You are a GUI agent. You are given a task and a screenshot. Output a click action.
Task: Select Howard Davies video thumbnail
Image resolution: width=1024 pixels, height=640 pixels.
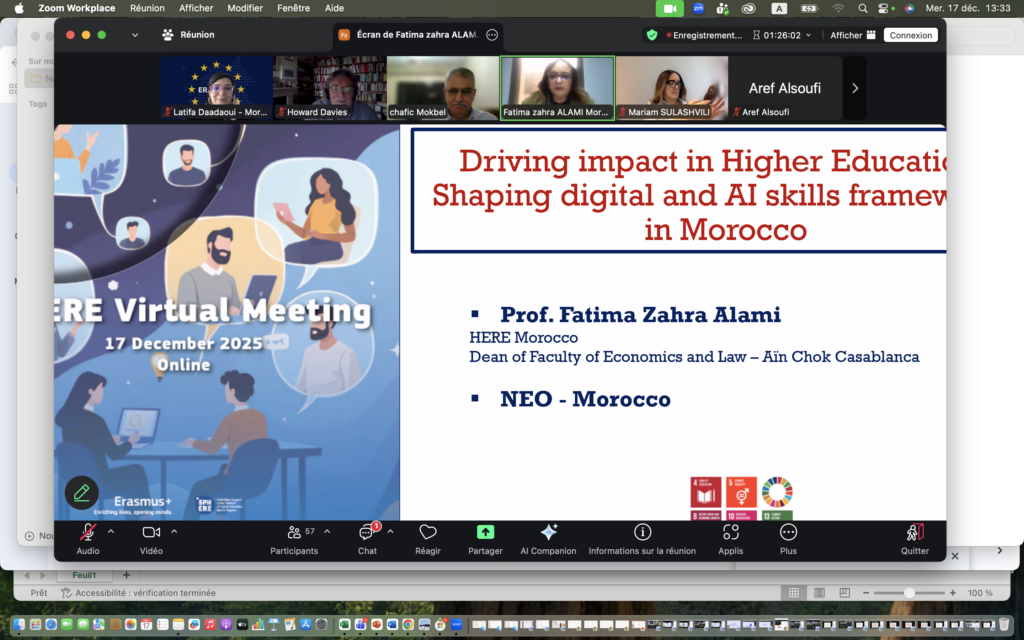[328, 88]
